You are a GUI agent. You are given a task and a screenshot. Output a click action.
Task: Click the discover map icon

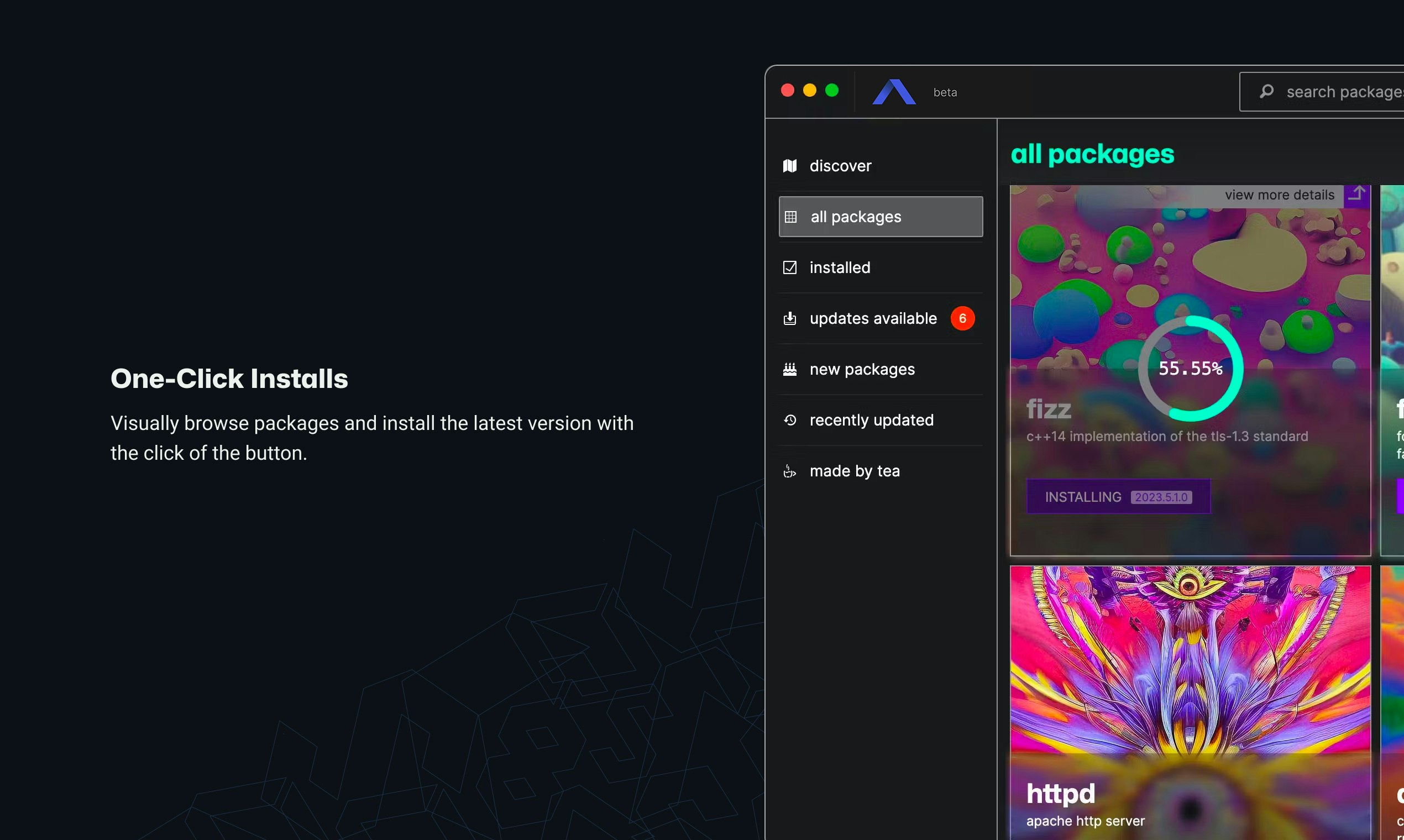point(789,166)
